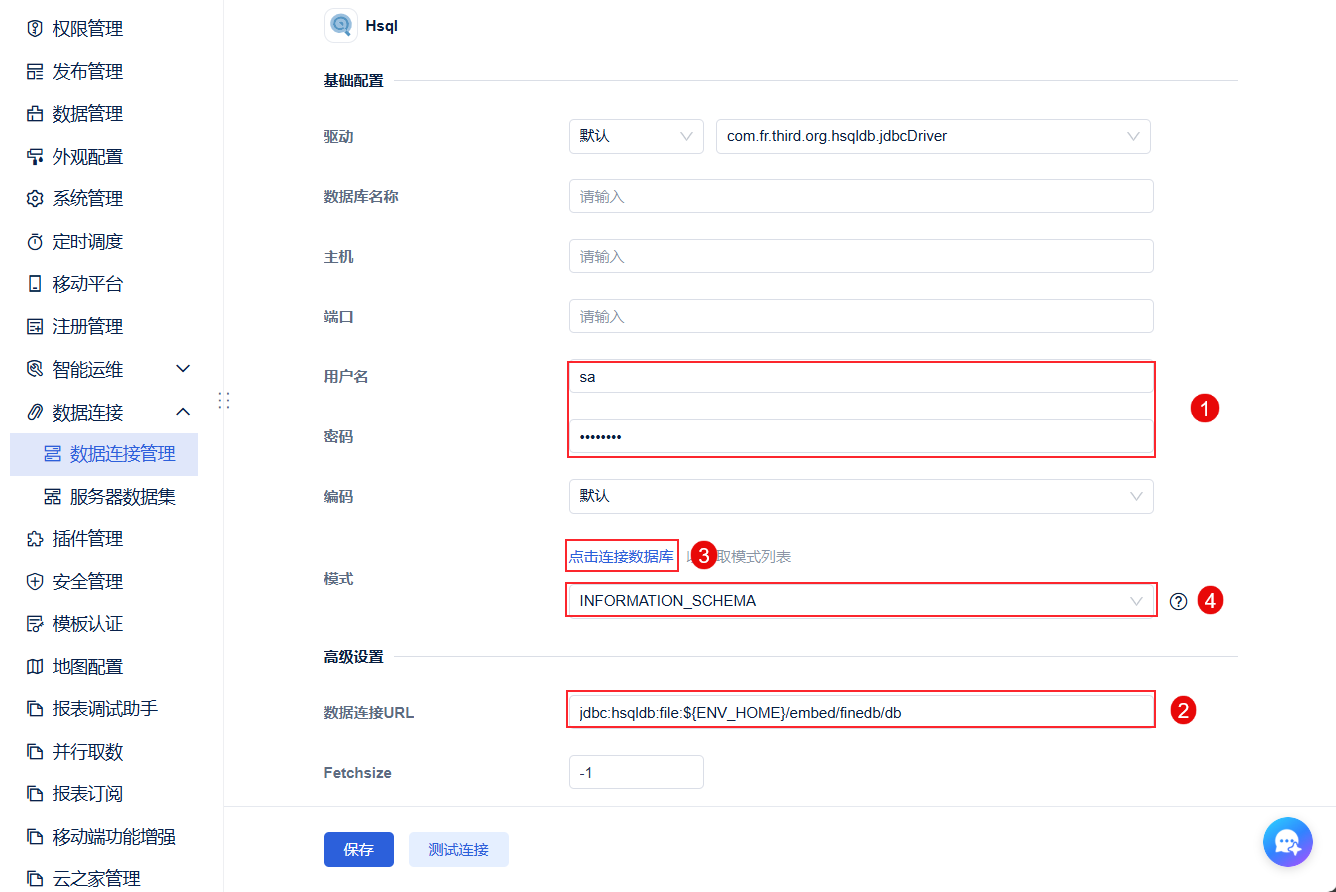Open the 编码 encoding dropdown

(x=860, y=496)
